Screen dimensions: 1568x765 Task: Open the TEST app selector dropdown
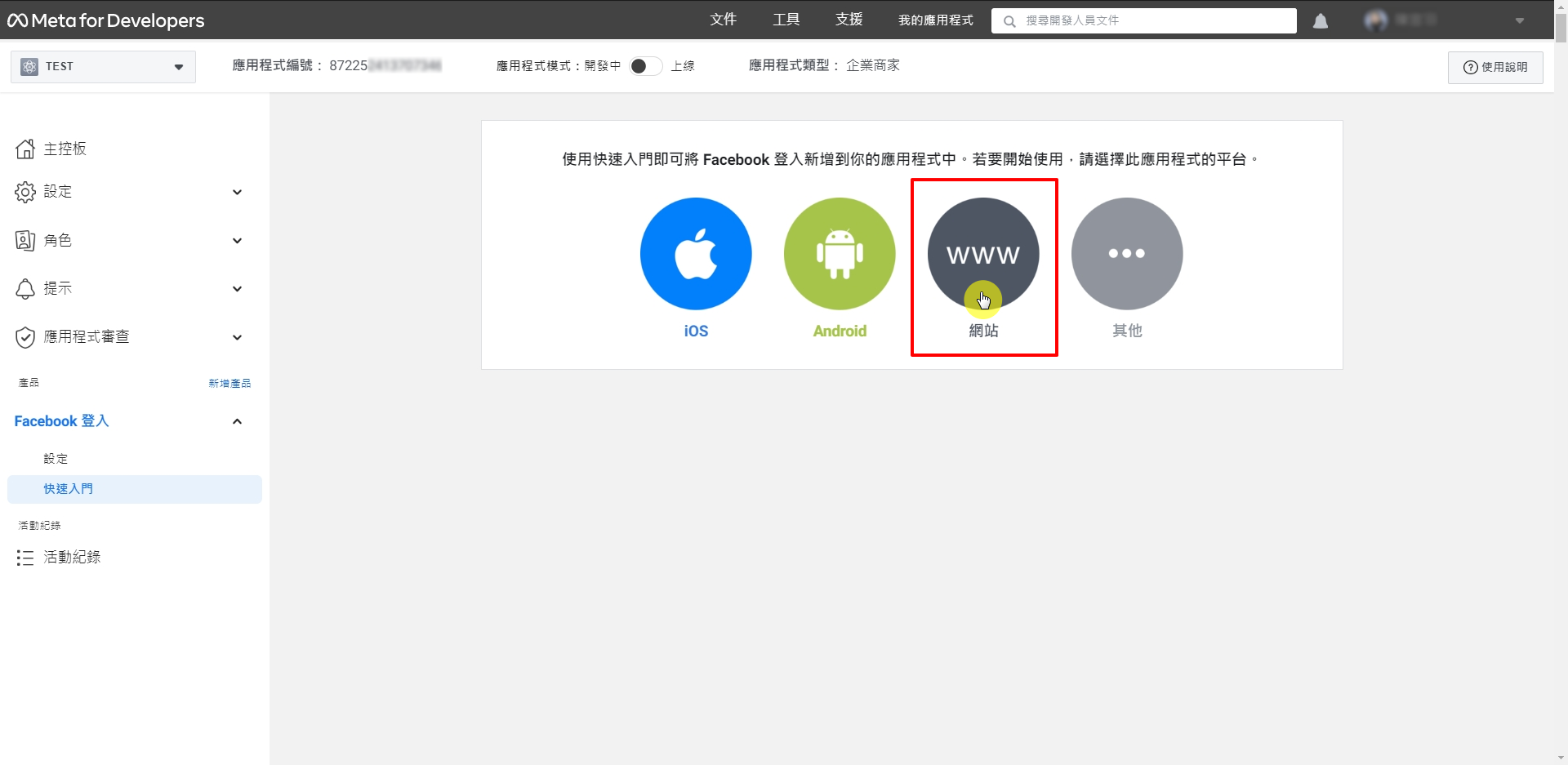point(103,67)
